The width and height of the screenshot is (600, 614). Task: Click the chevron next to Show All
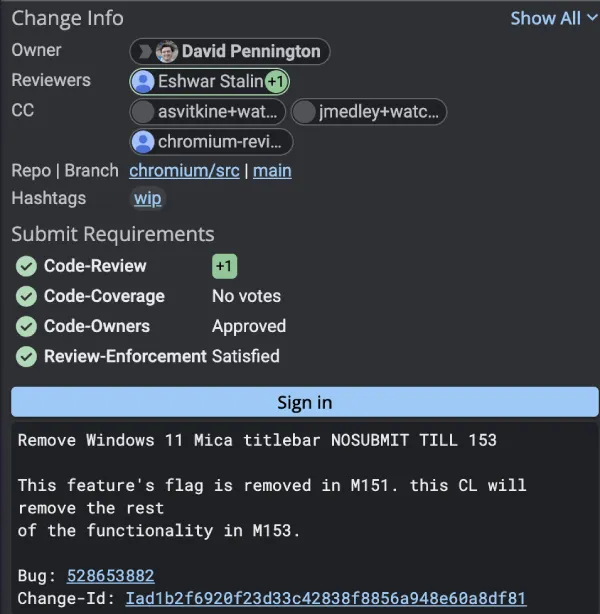pyautogui.click(x=592, y=18)
